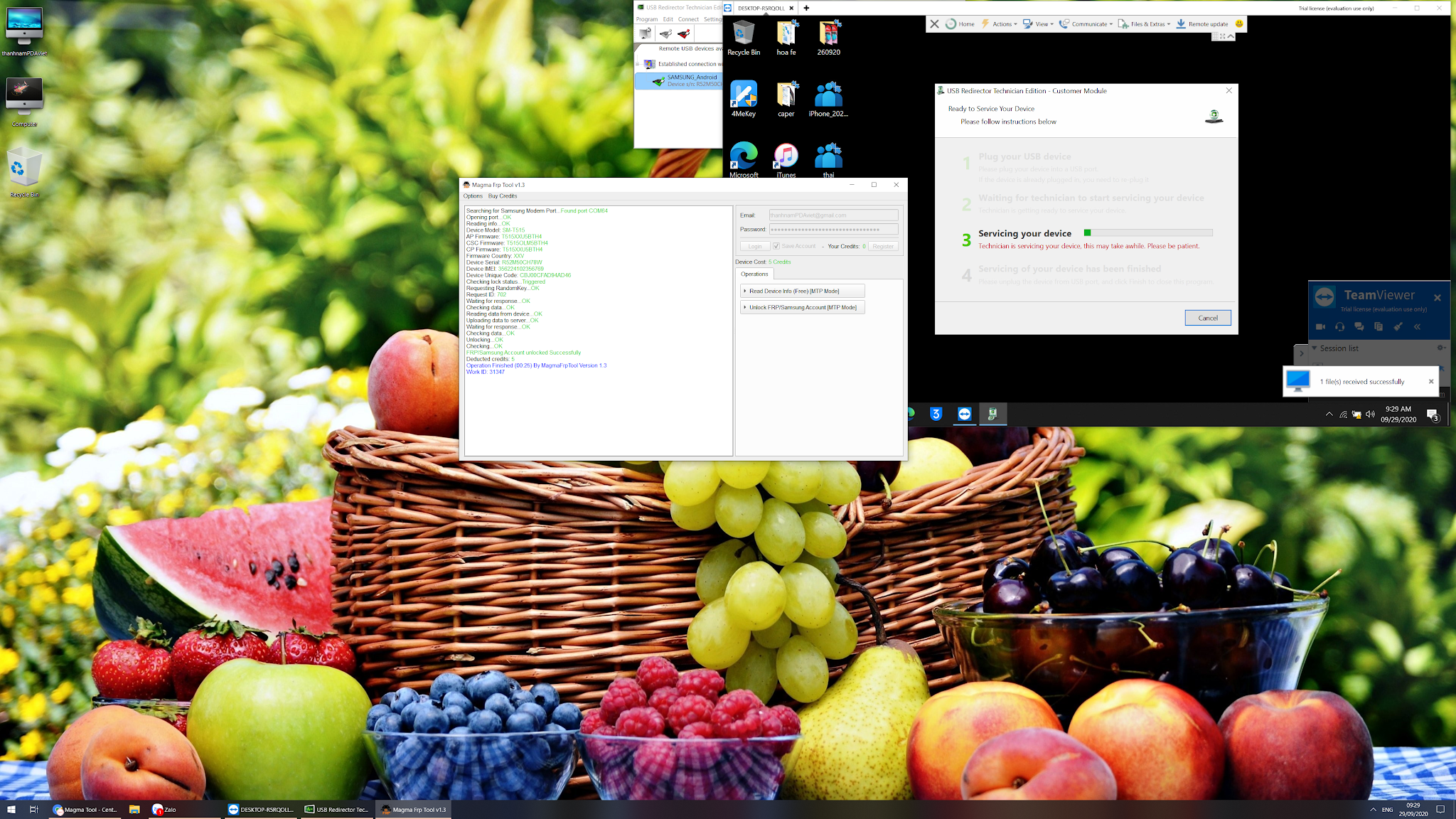Click the TeamViewer headset audio icon
Image resolution: width=1456 pixels, height=819 pixels.
coord(1339,326)
